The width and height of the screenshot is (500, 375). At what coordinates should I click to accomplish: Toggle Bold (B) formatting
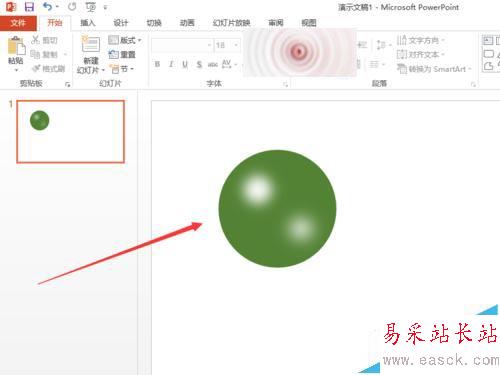point(157,64)
